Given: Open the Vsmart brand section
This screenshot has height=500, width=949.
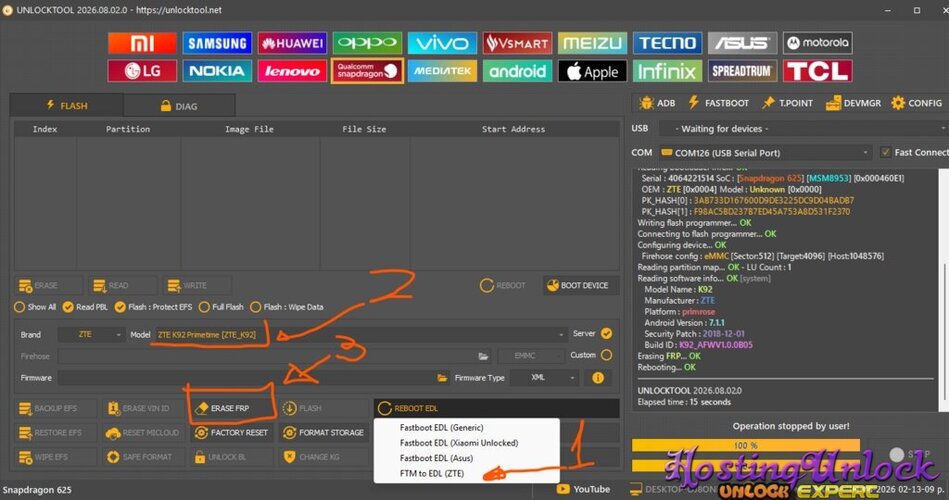Looking at the screenshot, I should pos(517,43).
